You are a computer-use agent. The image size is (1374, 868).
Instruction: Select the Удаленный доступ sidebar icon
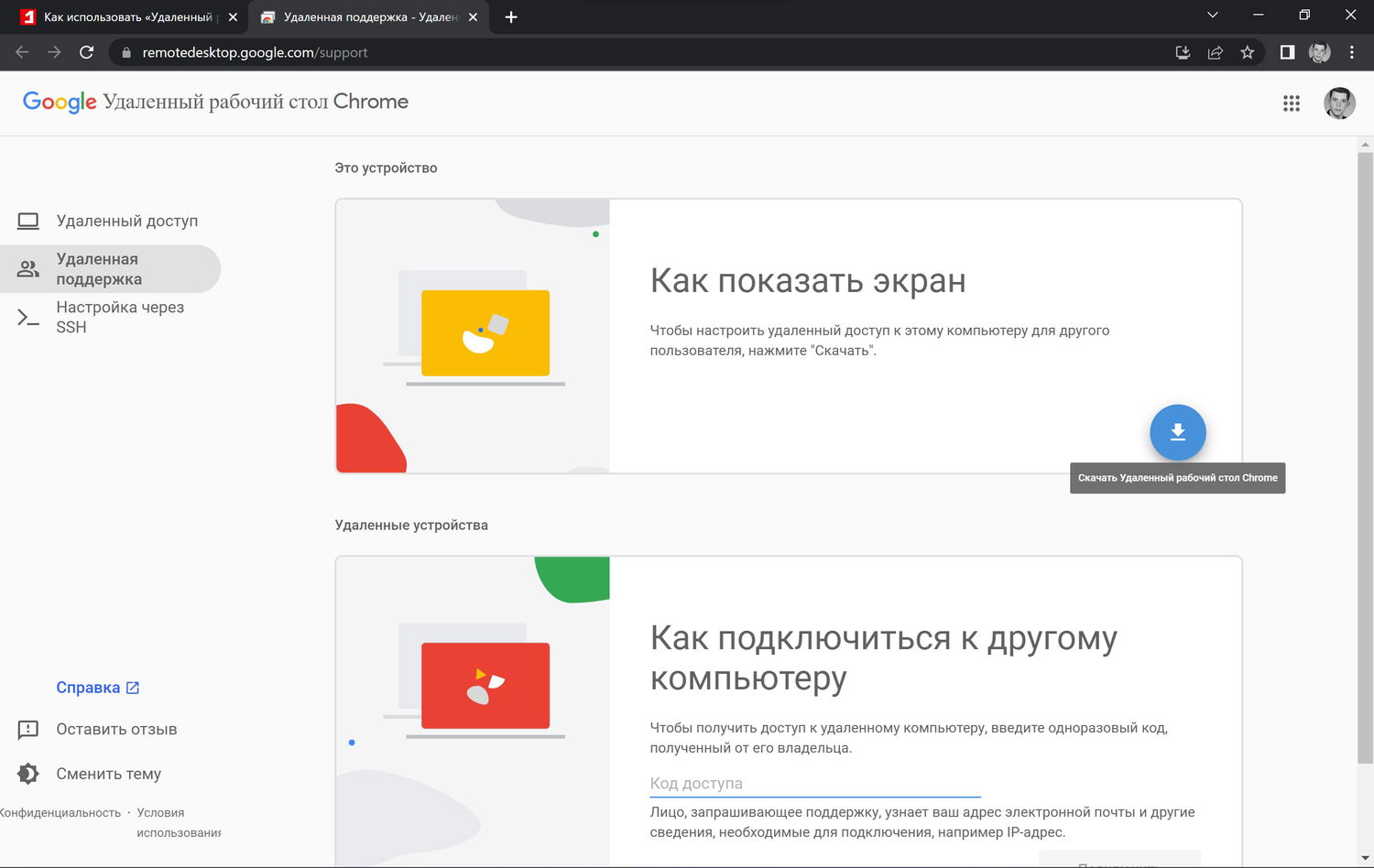pos(28,221)
